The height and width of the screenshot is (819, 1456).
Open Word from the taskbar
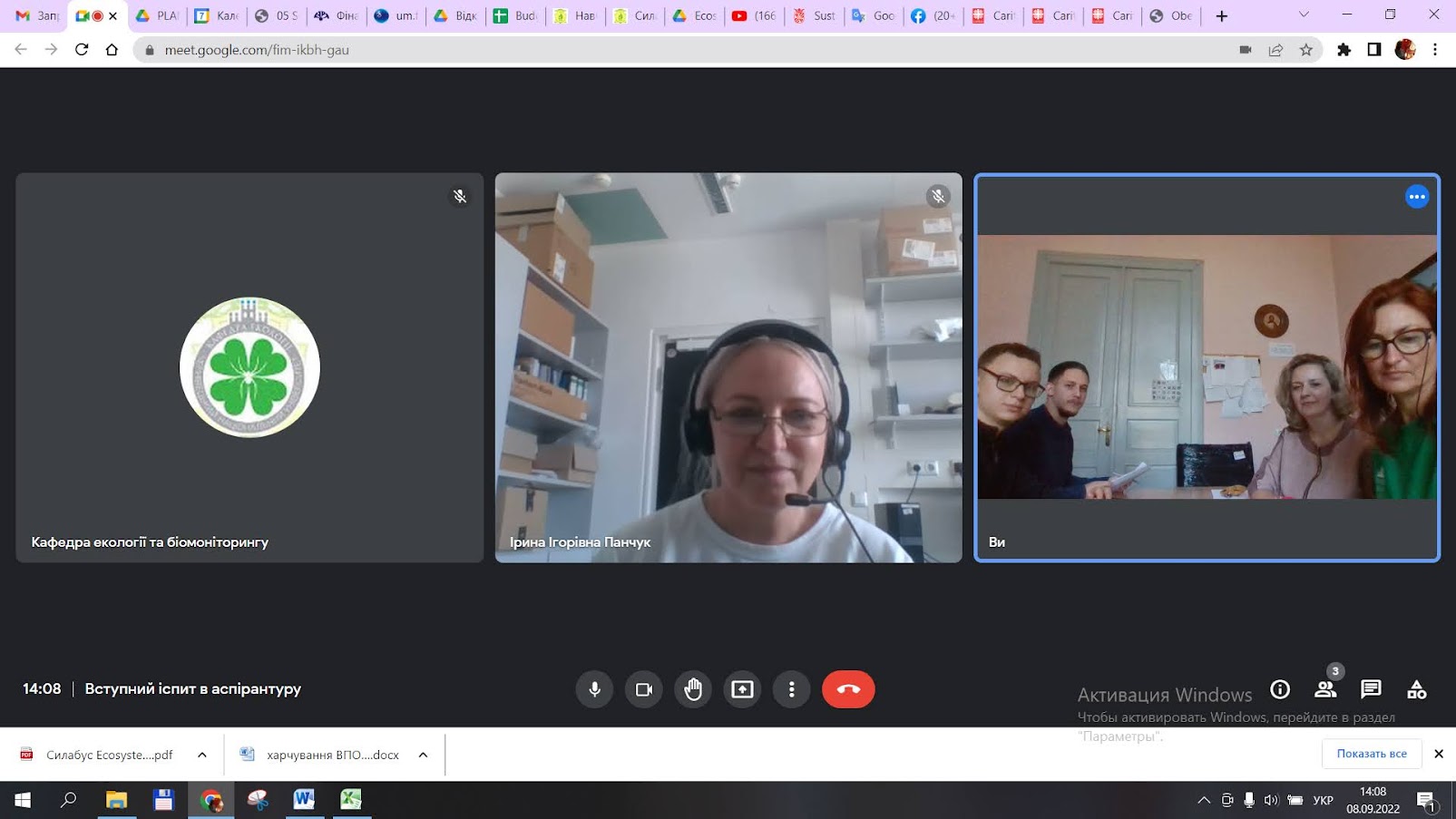click(304, 799)
